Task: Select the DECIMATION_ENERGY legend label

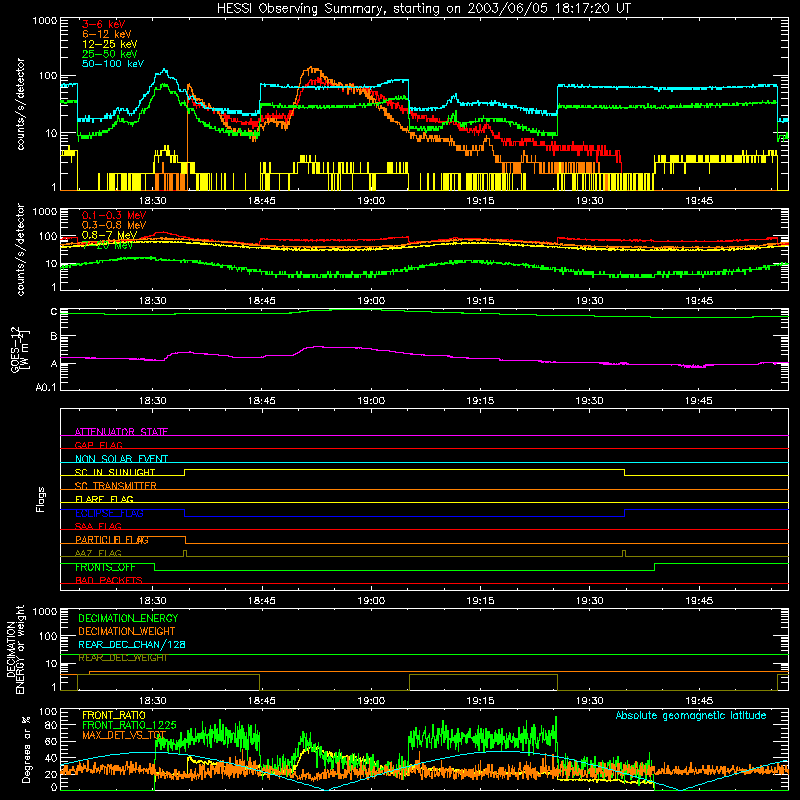Action: click(x=128, y=618)
